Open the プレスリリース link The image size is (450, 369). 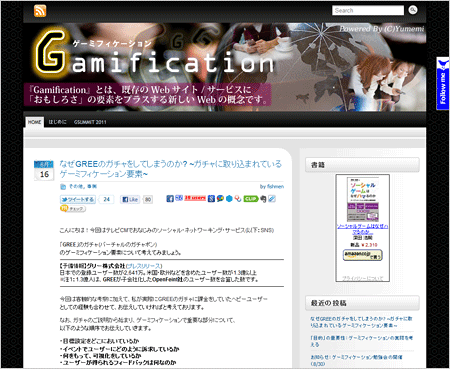coord(144,266)
